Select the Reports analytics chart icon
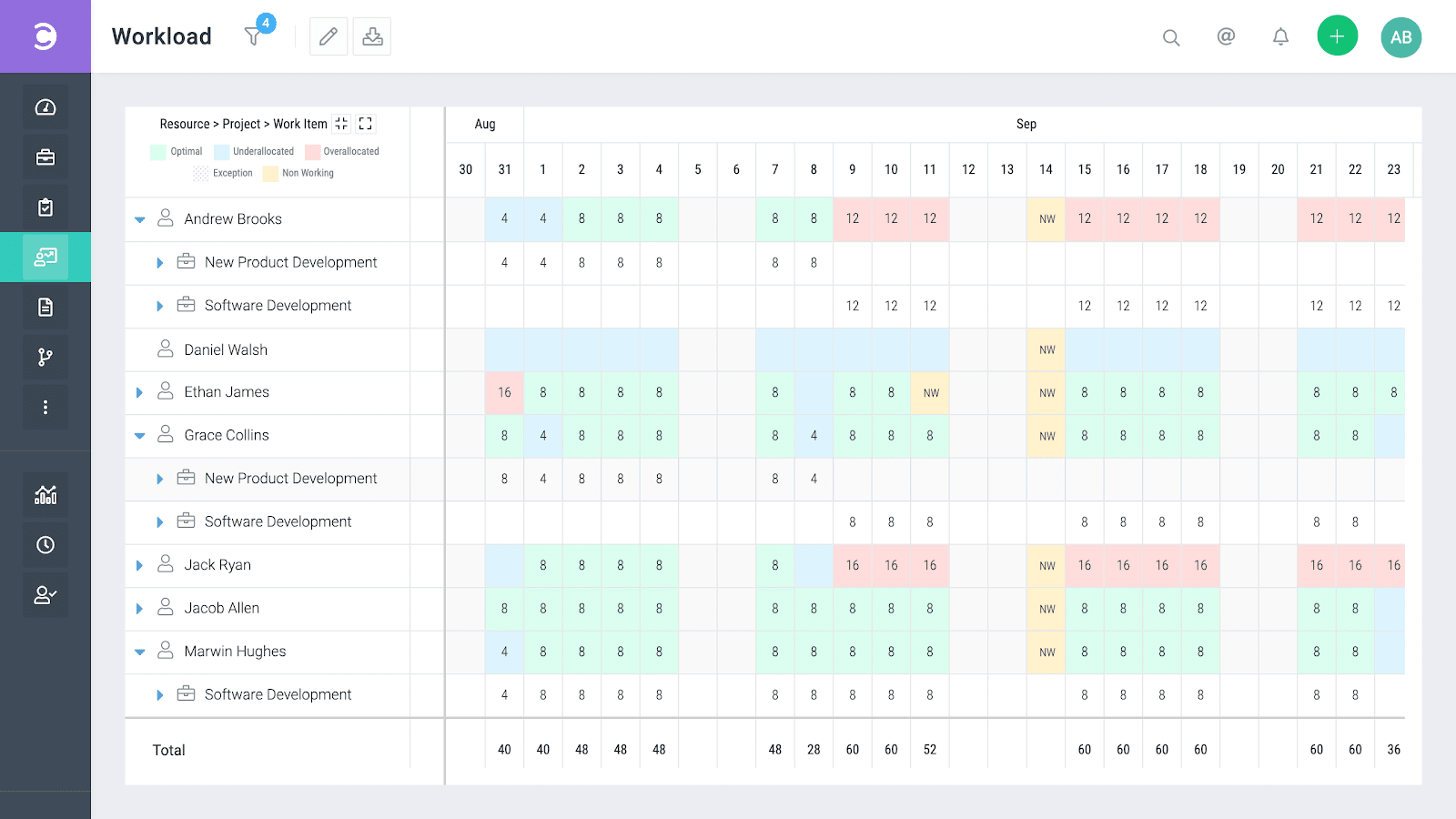1456x819 pixels. click(x=45, y=494)
